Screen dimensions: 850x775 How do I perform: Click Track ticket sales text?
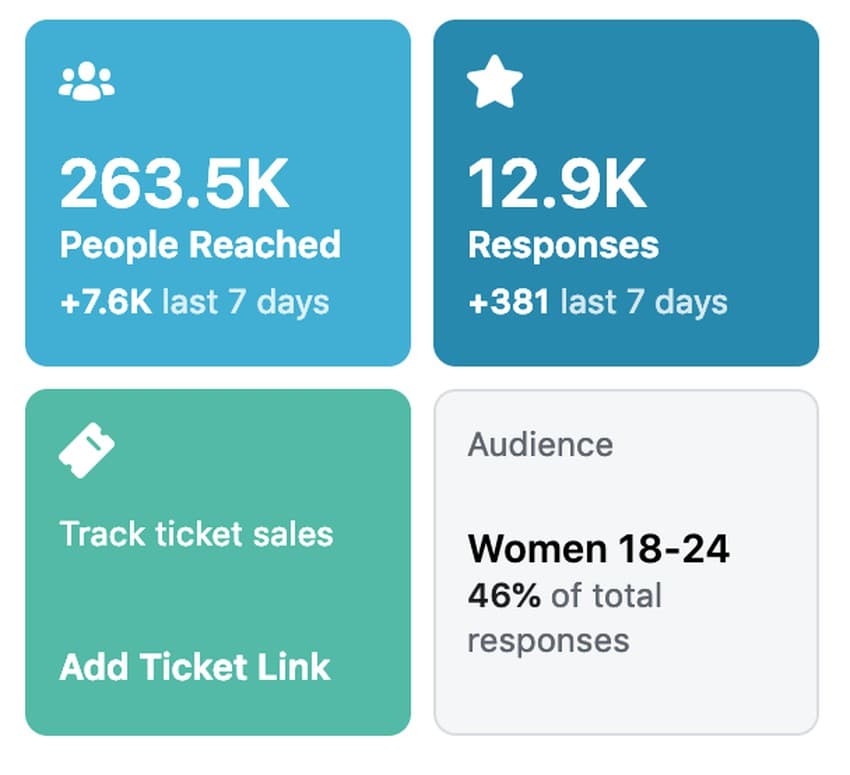[196, 534]
